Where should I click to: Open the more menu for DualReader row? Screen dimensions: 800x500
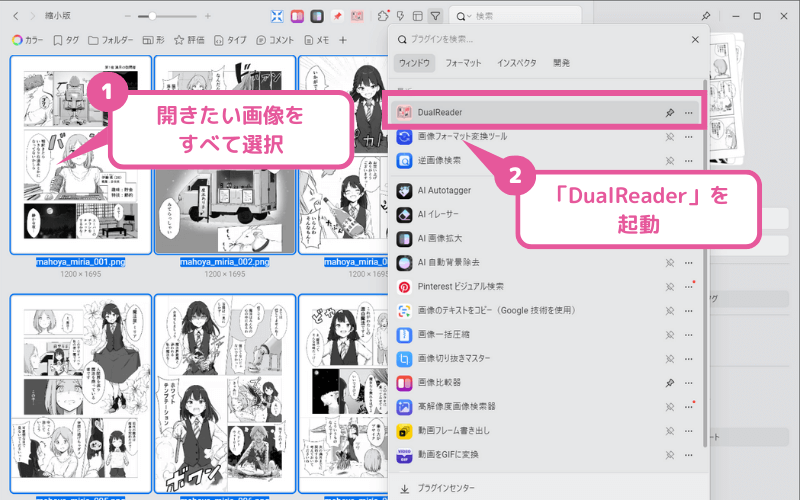pyautogui.click(x=689, y=113)
